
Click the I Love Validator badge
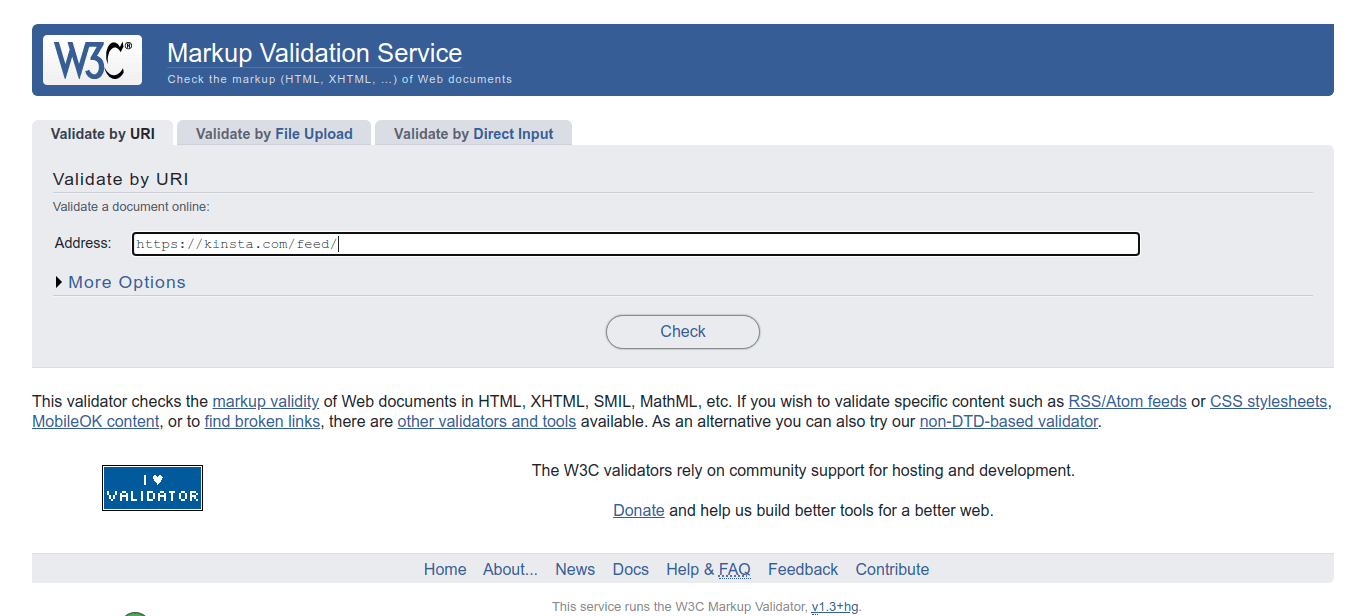tap(152, 487)
